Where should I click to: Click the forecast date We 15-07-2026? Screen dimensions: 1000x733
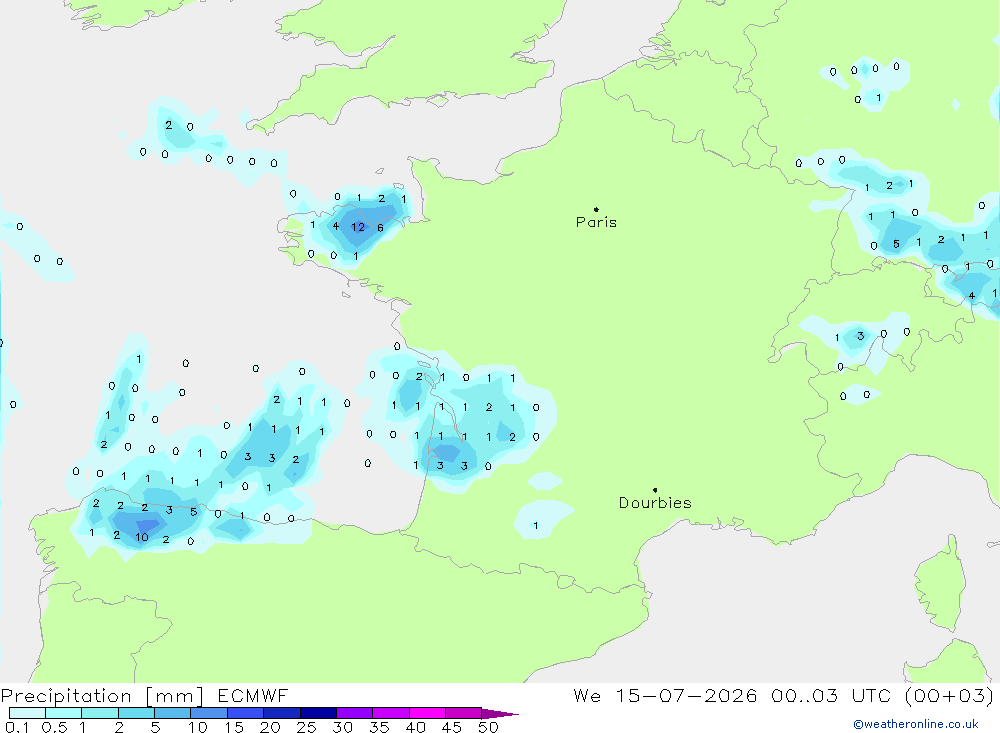tap(665, 696)
